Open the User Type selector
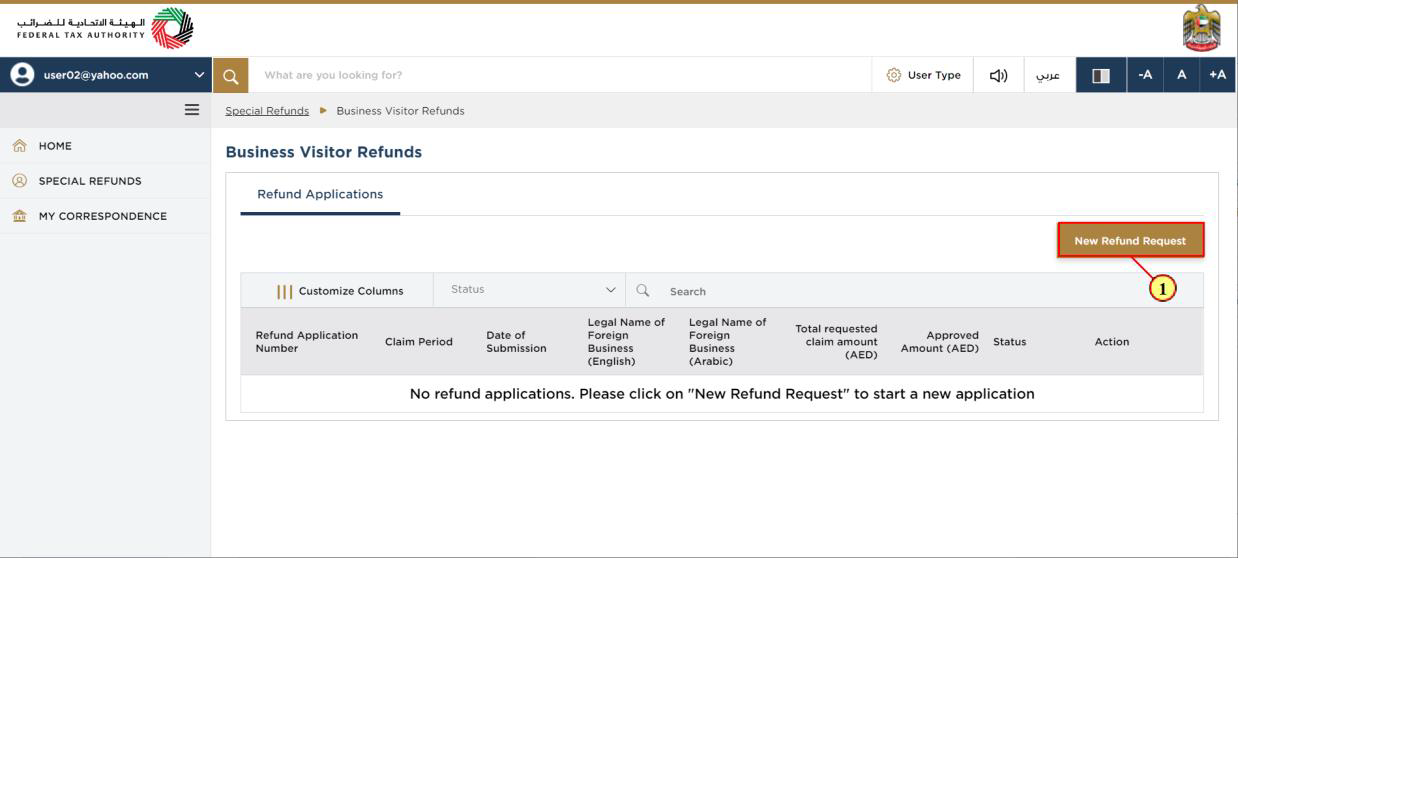The image size is (1414, 801). click(923, 75)
